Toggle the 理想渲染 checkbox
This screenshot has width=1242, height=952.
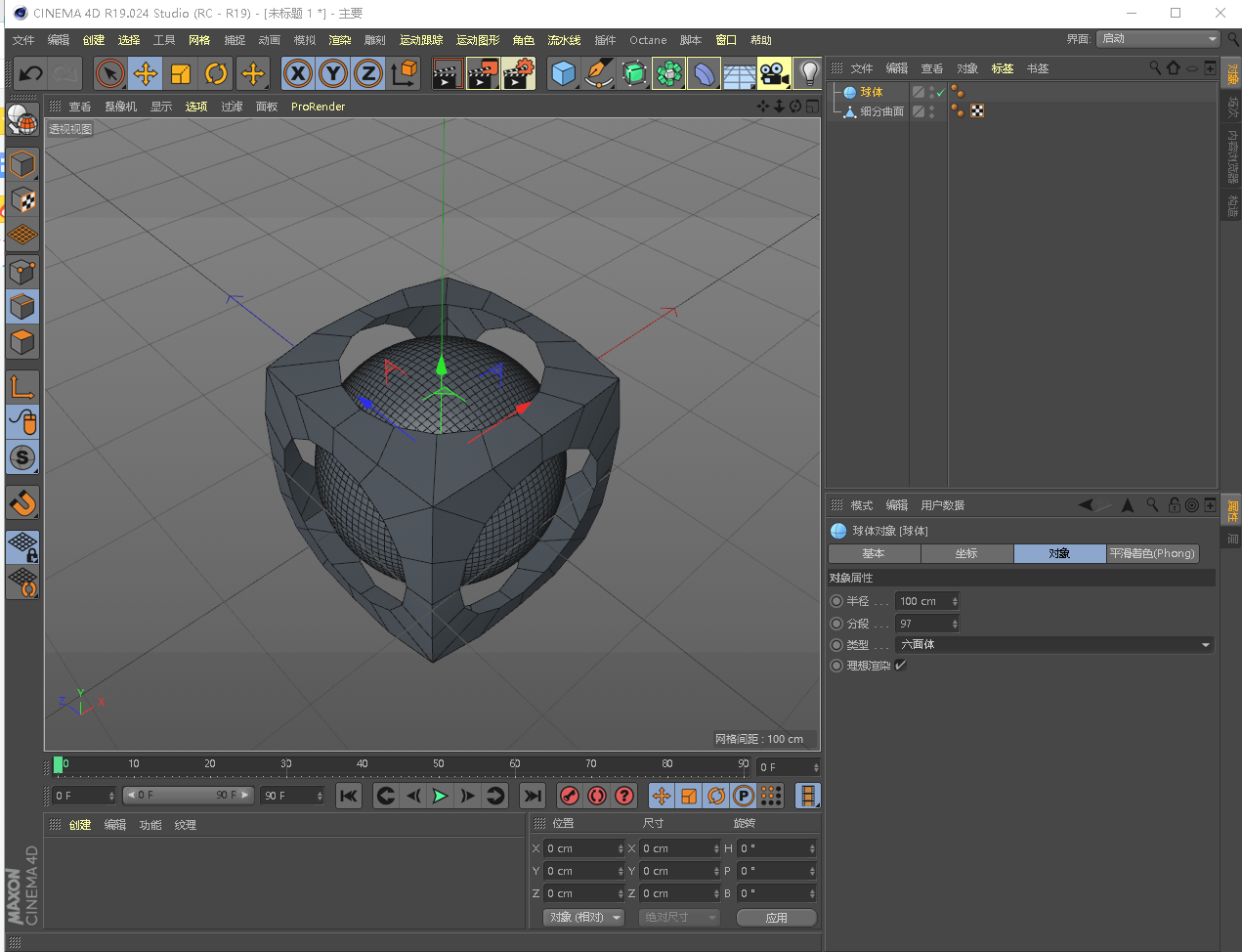point(901,666)
